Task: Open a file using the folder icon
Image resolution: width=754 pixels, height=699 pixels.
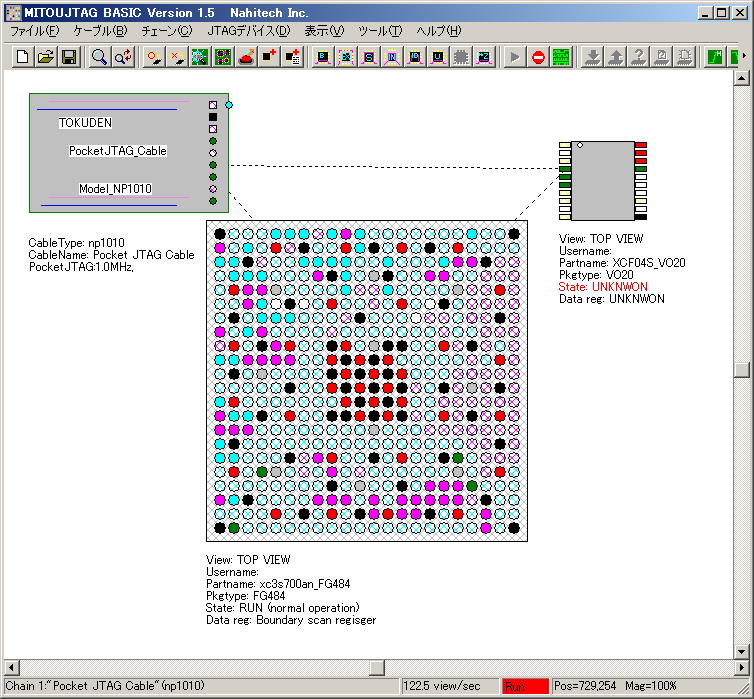Action: point(46,57)
